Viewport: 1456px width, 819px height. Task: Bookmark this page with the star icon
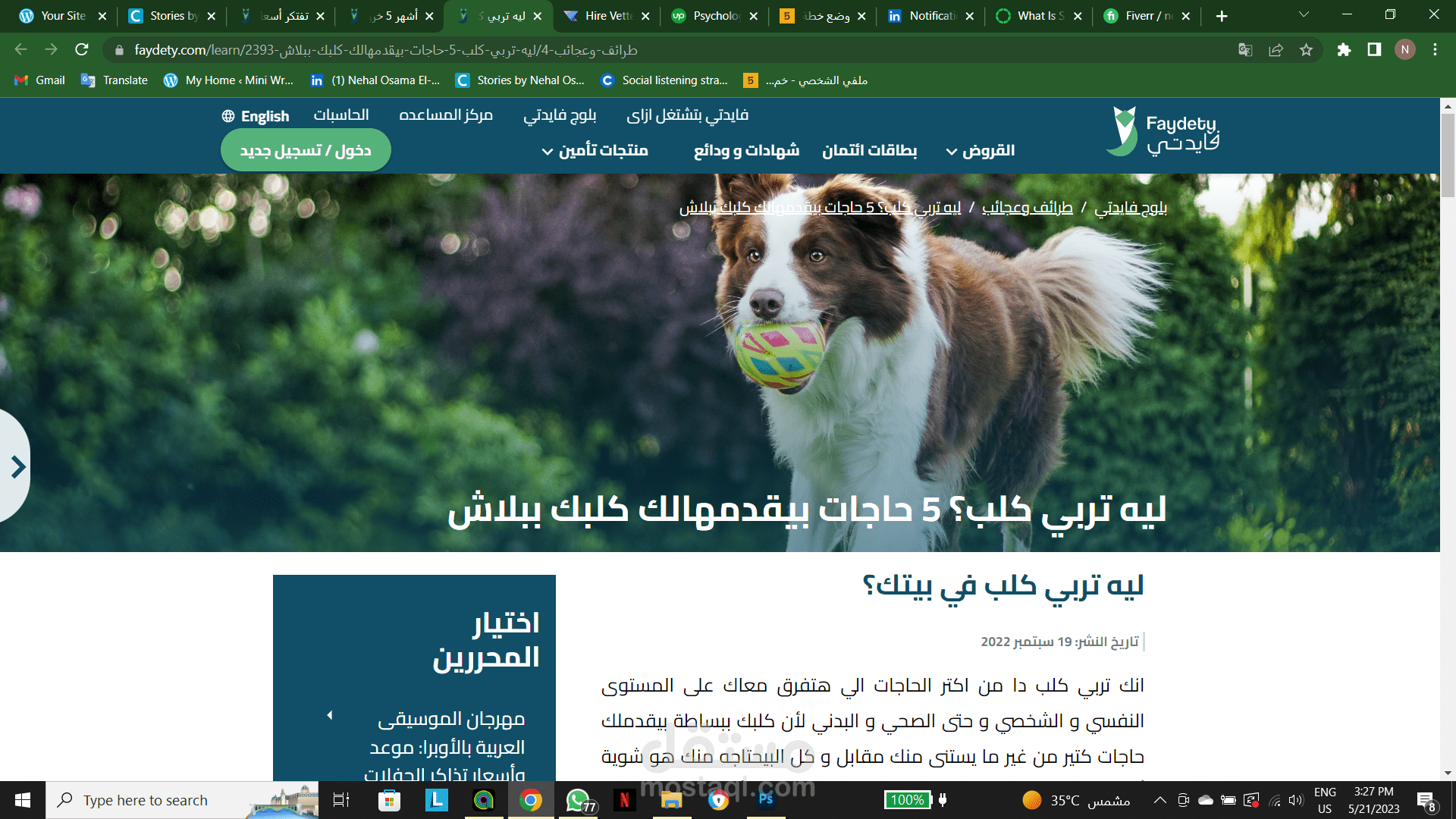point(1306,50)
